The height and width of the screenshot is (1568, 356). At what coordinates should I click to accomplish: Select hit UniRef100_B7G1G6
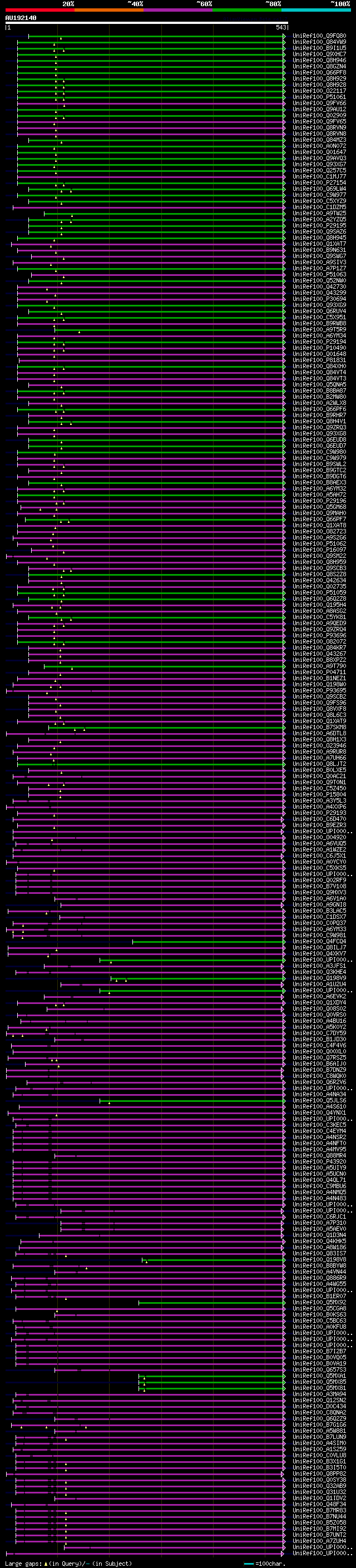pos(319,1424)
